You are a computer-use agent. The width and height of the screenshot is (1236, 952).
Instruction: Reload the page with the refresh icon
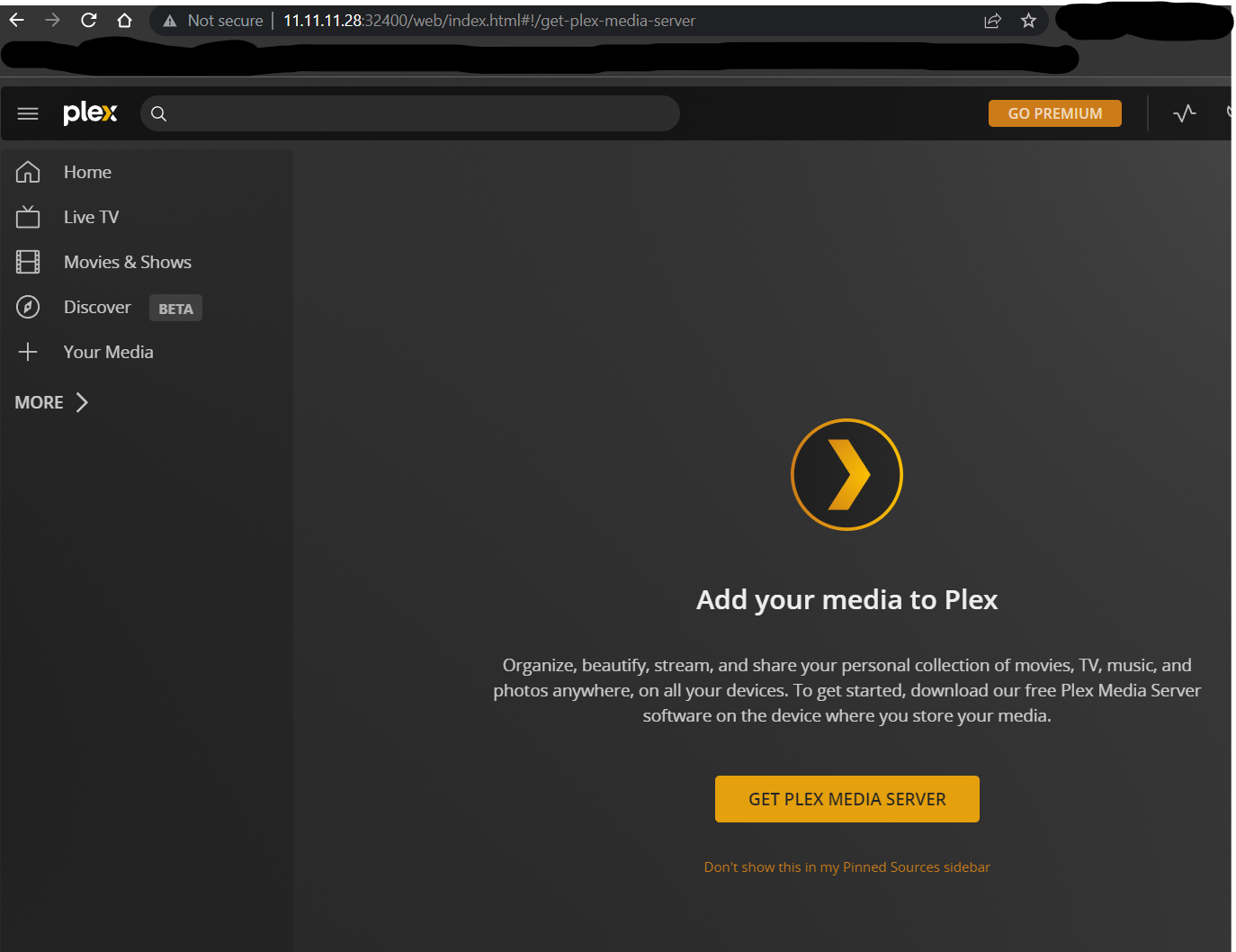(x=88, y=20)
